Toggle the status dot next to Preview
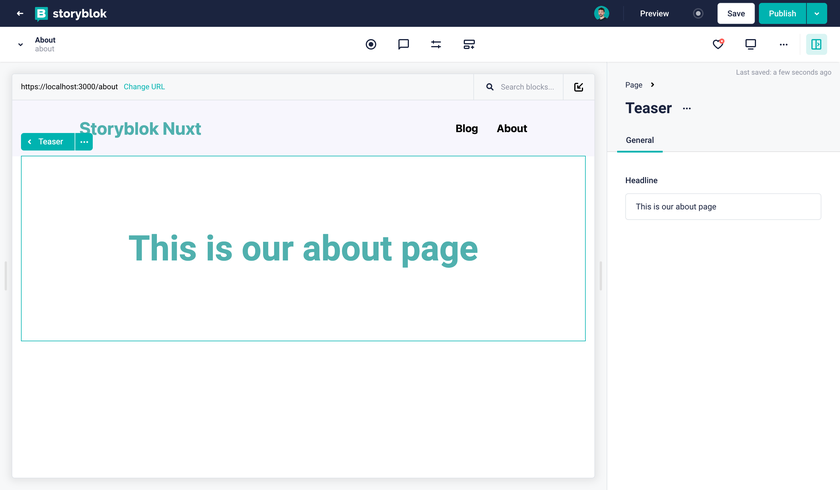Image resolution: width=840 pixels, height=490 pixels. pos(698,13)
